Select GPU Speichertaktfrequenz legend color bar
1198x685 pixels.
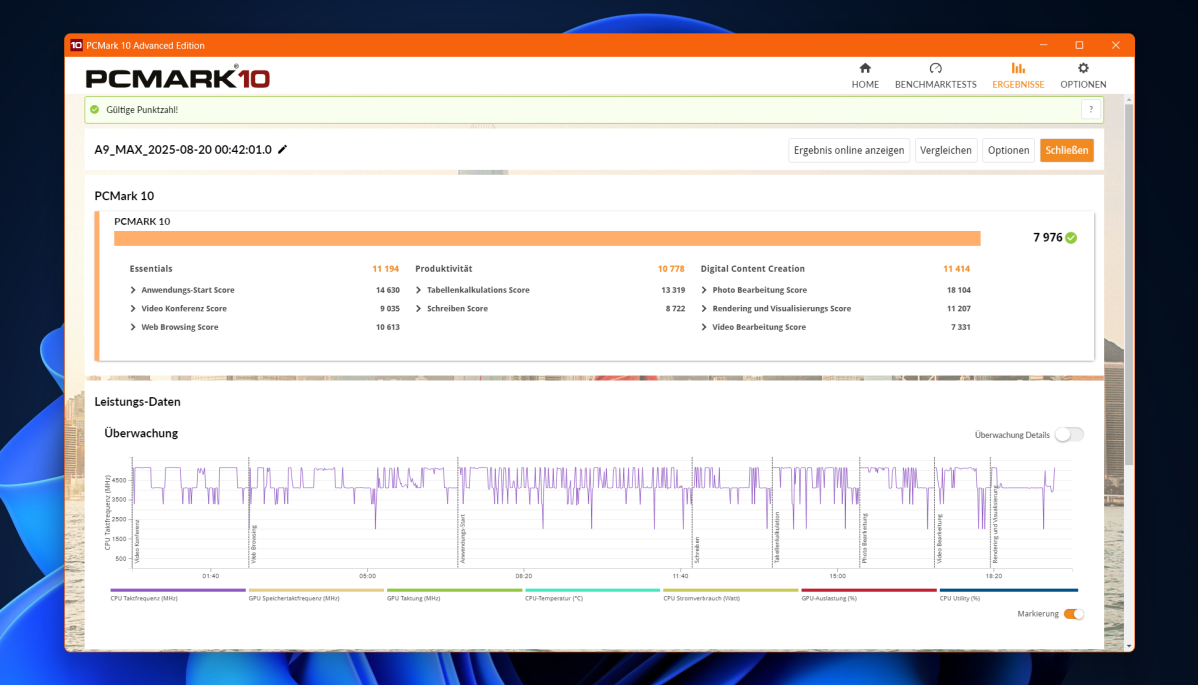click(316, 590)
